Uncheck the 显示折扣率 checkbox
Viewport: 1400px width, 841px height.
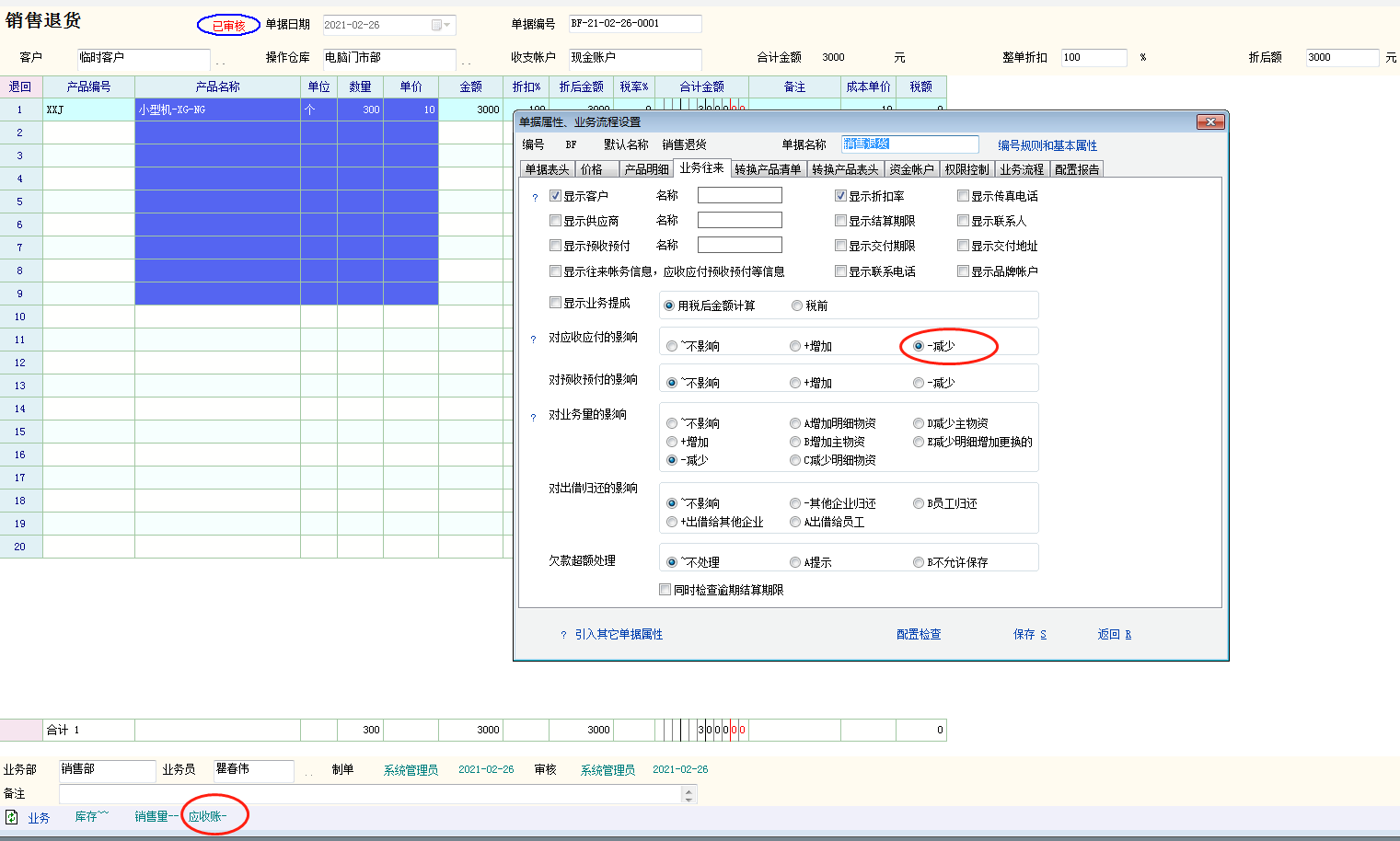tap(840, 196)
